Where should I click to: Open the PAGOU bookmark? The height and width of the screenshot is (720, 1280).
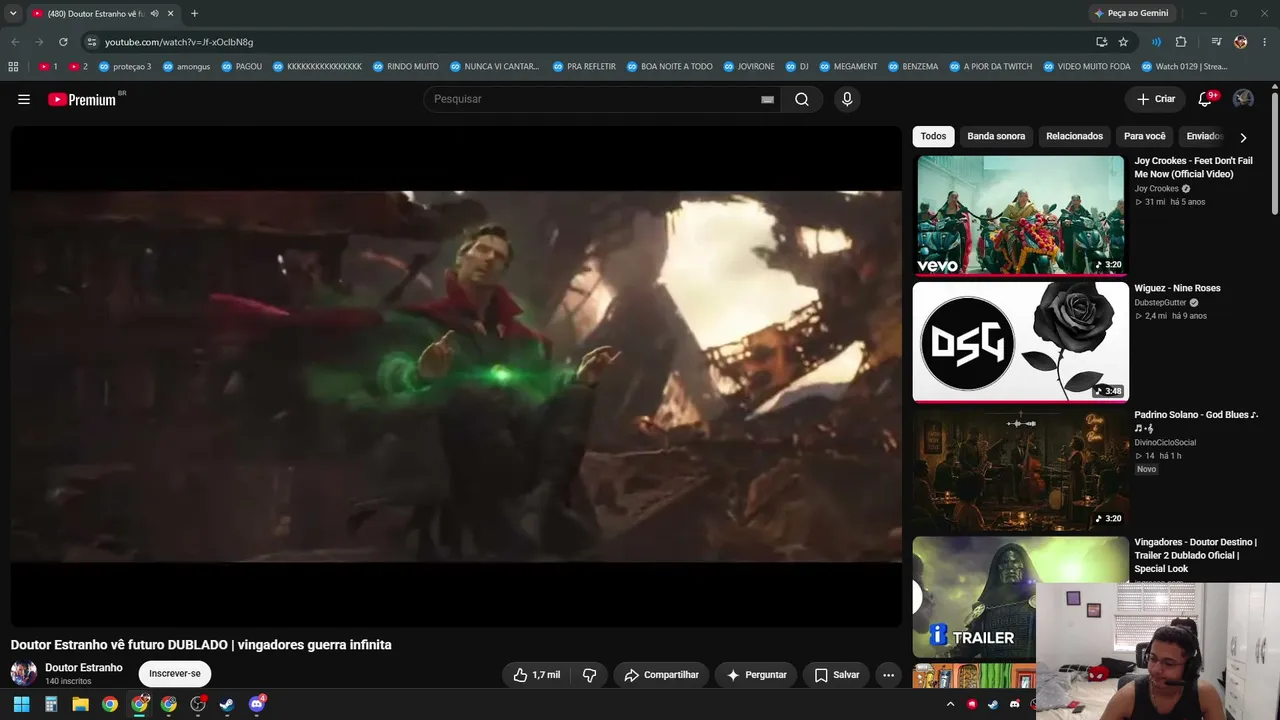click(x=242, y=67)
